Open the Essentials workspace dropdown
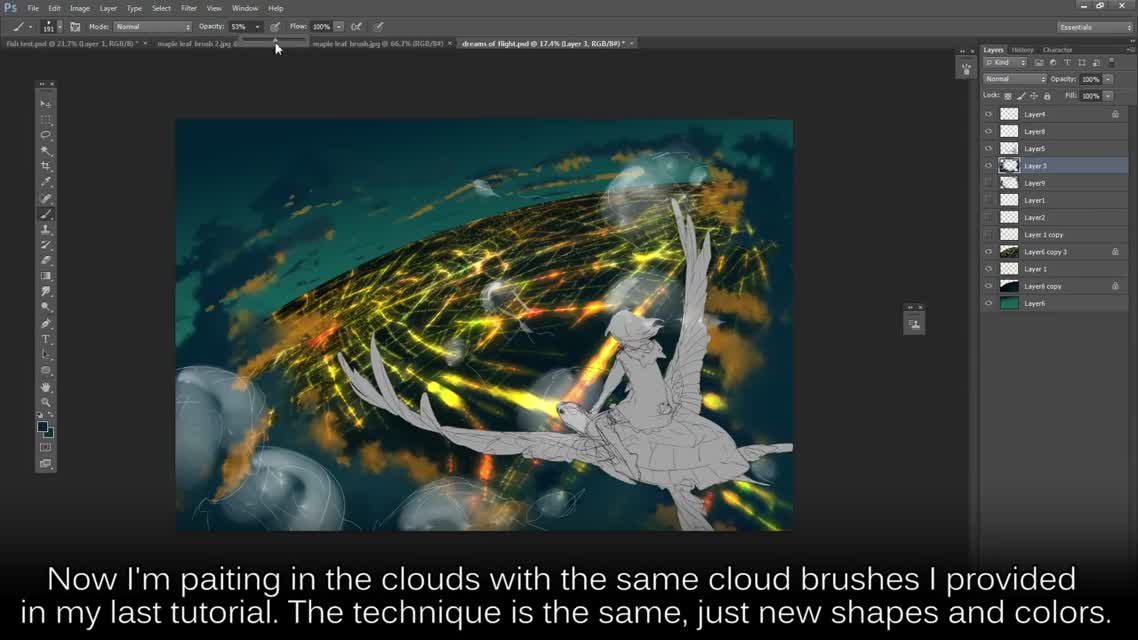Screen dimensions: 1138x640 click(1095, 27)
